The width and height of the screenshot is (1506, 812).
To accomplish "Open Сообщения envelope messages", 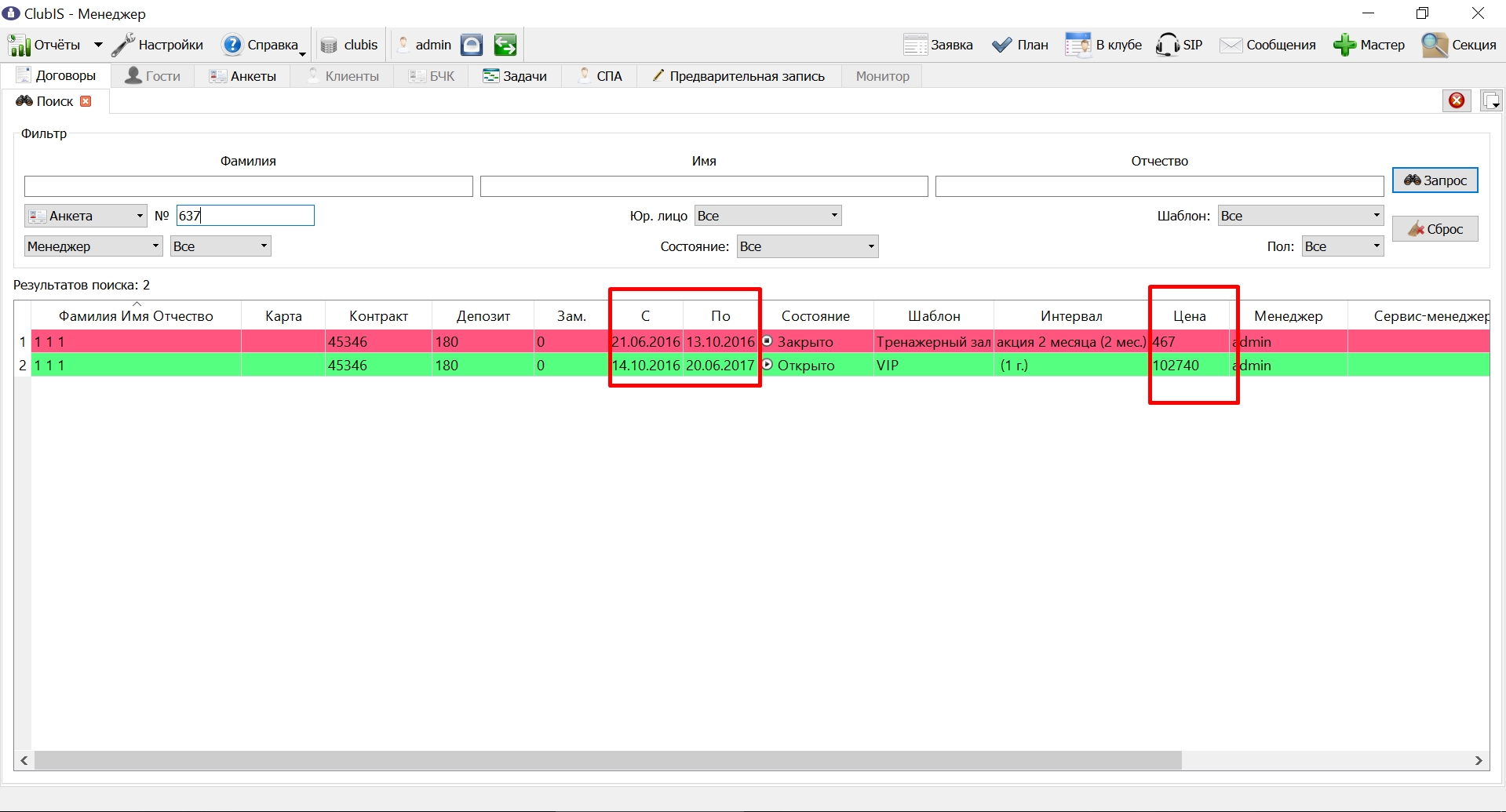I will tap(1267, 45).
